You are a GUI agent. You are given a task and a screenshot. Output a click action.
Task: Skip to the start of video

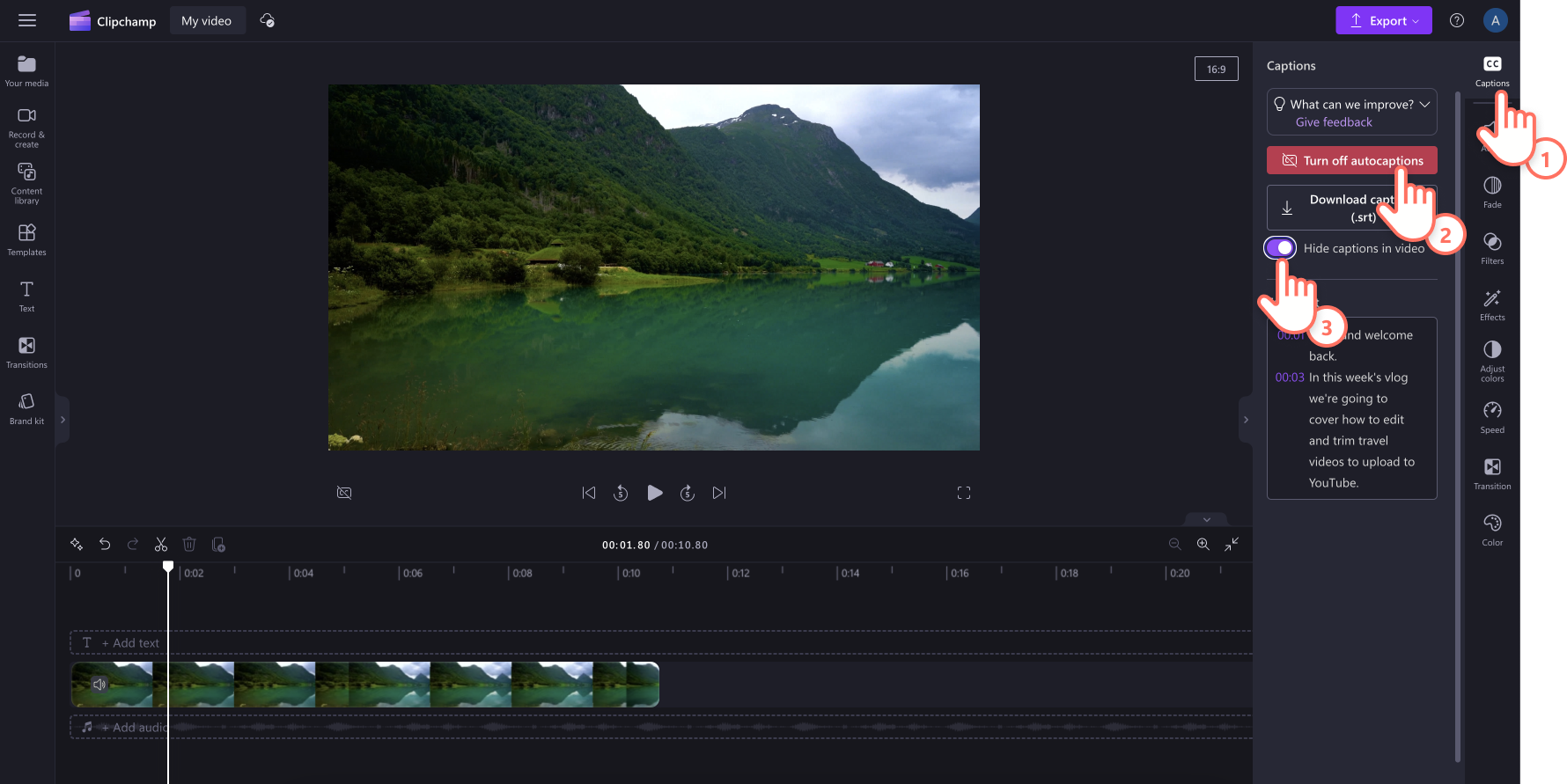pos(589,493)
